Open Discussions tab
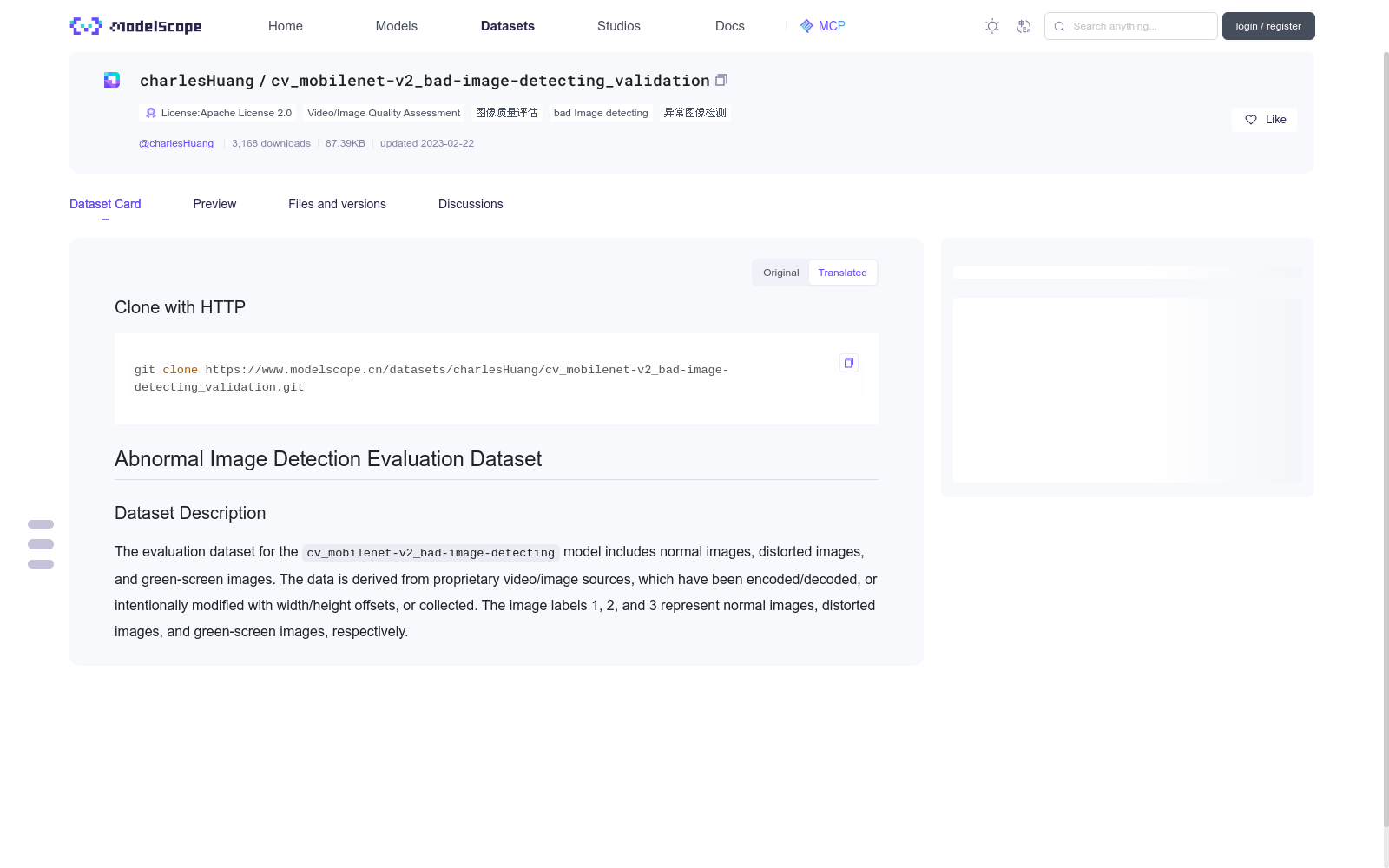1389x868 pixels. [x=471, y=204]
